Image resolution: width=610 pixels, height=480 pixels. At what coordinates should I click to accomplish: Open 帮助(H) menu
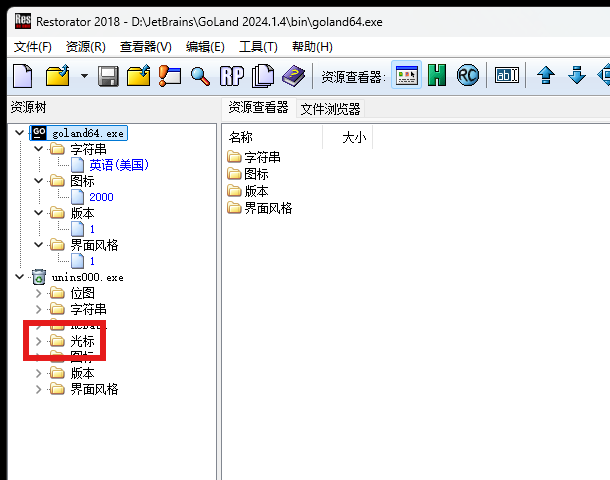(312, 47)
